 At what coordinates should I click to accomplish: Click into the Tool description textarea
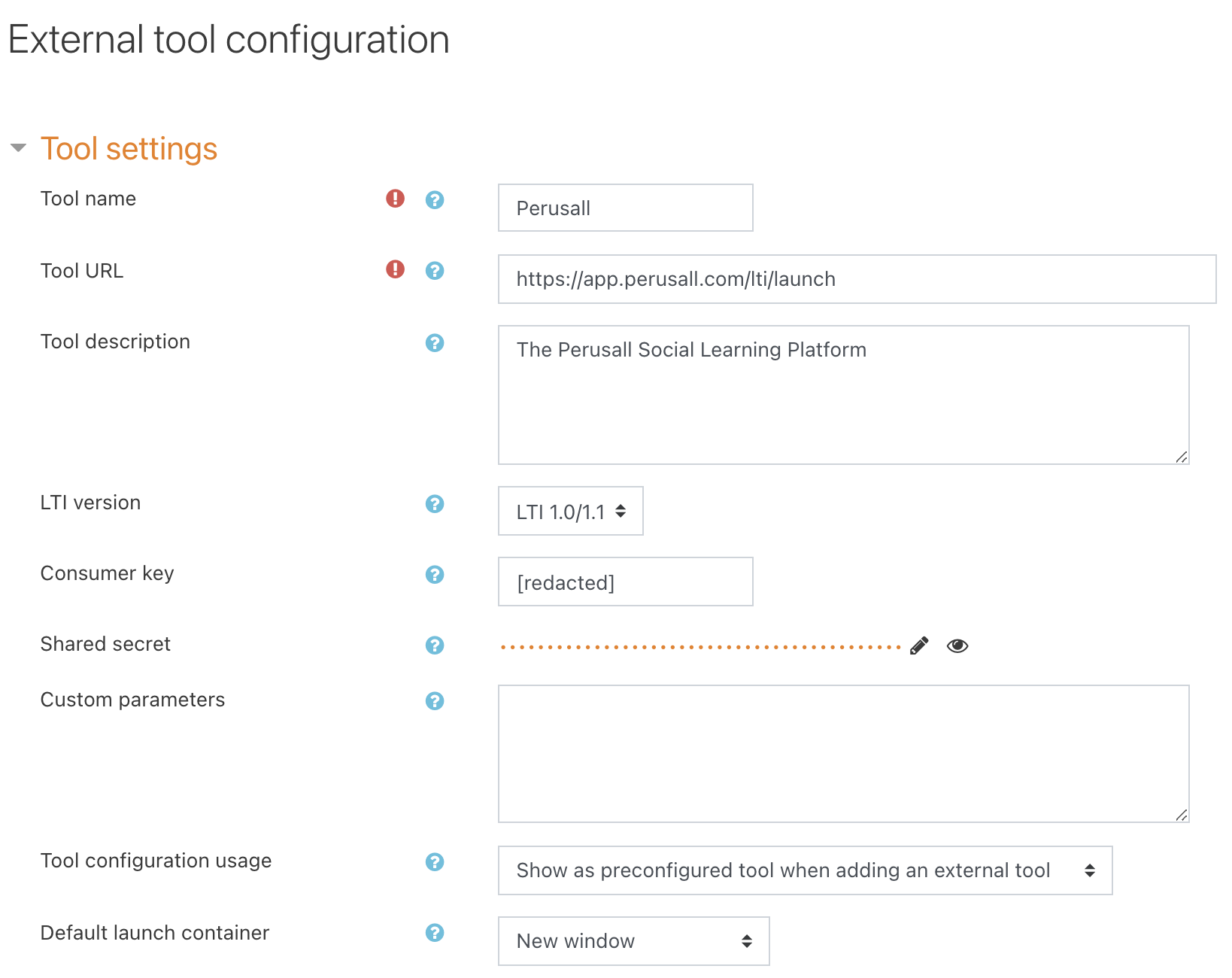click(844, 395)
